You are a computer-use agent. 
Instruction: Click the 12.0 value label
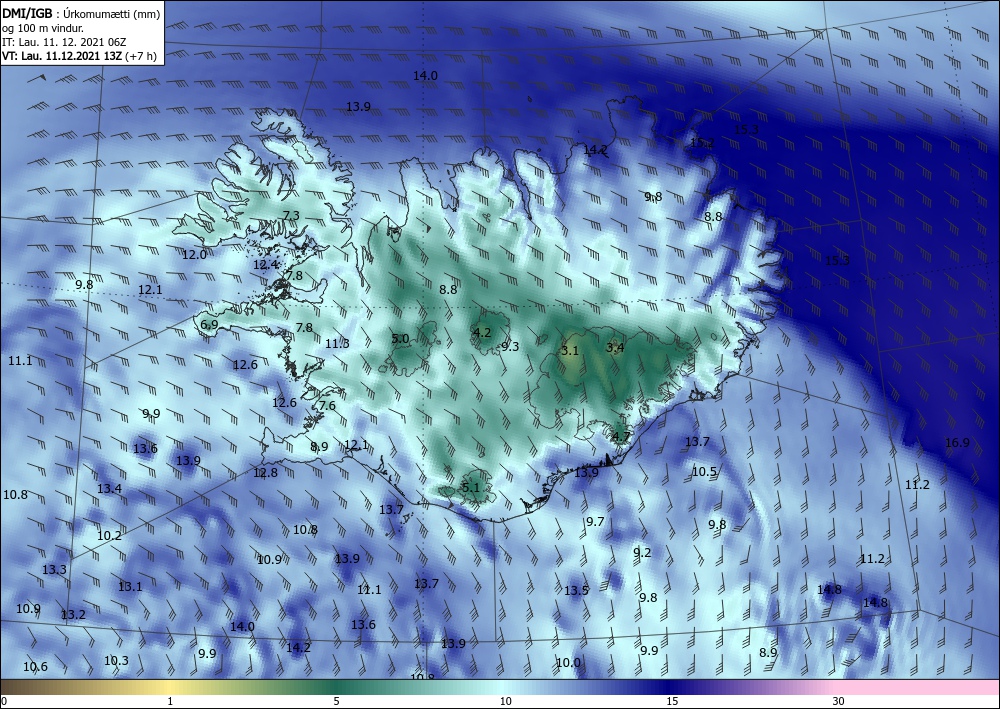coord(195,254)
